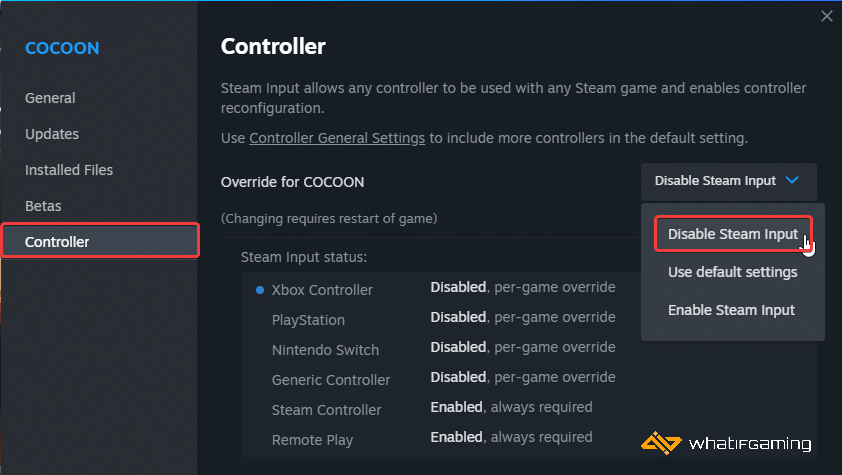Close the properties window with the X

(x=826, y=16)
